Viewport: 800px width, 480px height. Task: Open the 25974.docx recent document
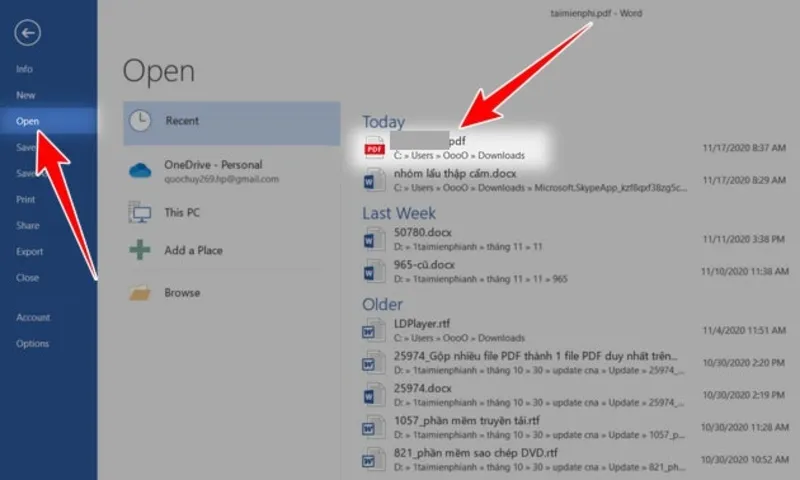[423, 387]
